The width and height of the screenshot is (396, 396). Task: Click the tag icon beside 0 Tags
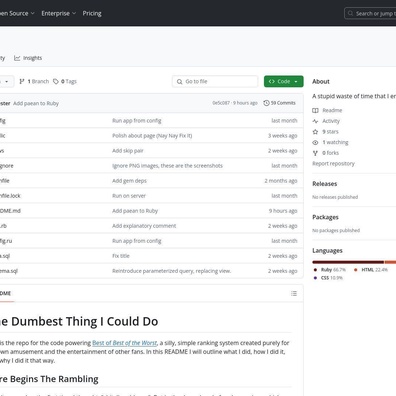[56, 81]
